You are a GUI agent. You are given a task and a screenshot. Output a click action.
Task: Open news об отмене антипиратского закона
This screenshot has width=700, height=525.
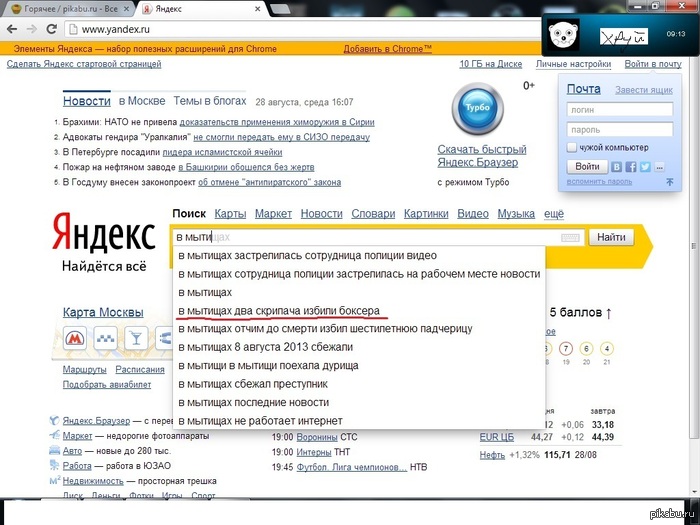[x=270, y=182]
